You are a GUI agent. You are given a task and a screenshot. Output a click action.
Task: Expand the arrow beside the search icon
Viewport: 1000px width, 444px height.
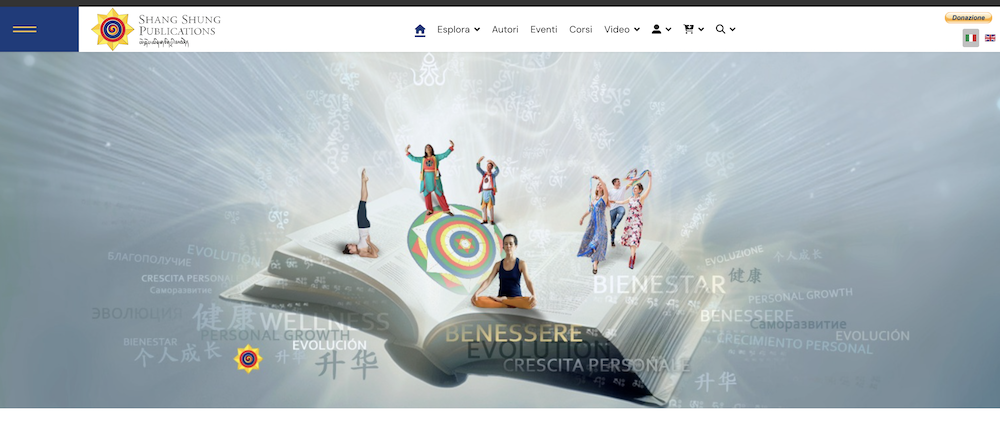733,30
